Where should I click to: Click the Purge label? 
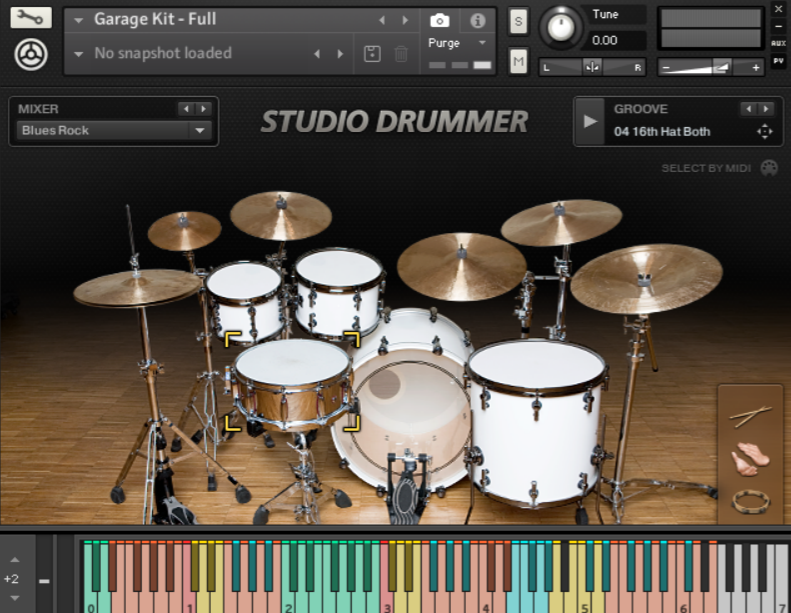pos(444,43)
